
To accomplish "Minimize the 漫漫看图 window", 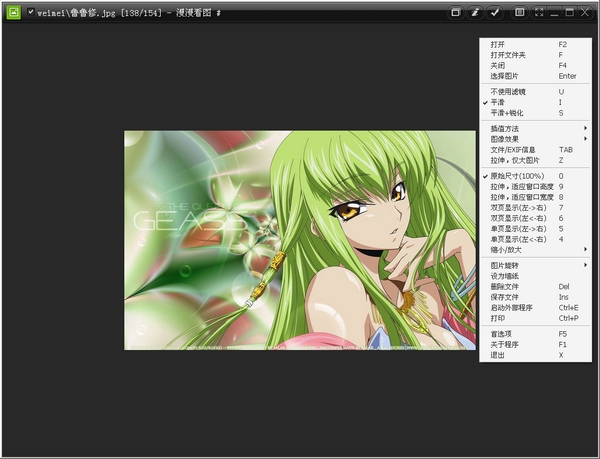I will 554,13.
